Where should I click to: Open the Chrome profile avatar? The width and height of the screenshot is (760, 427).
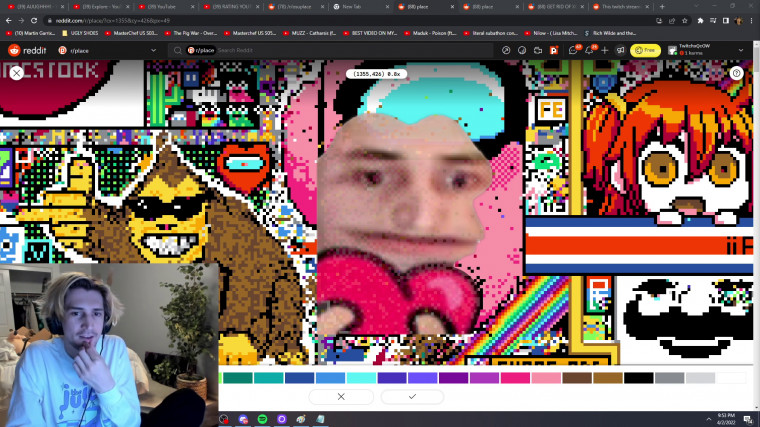(x=738, y=21)
